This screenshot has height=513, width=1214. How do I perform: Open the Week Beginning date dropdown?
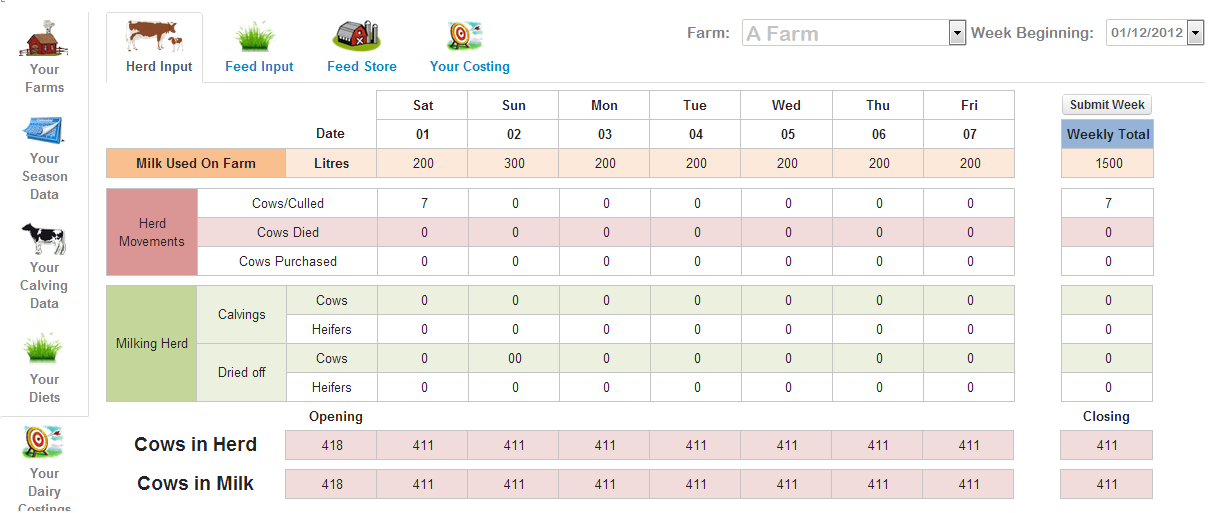pyautogui.click(x=1194, y=33)
